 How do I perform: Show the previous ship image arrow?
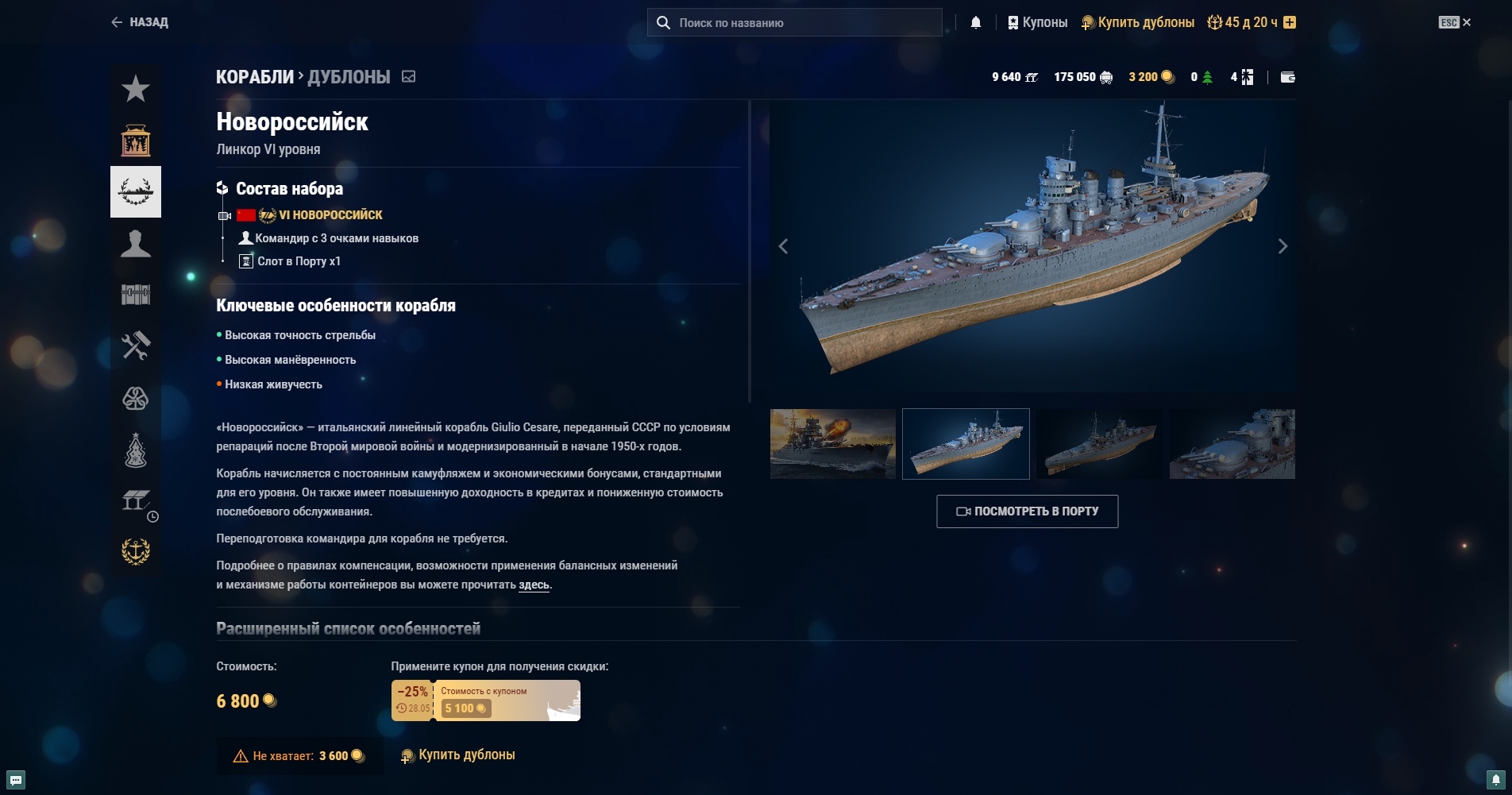click(x=783, y=246)
